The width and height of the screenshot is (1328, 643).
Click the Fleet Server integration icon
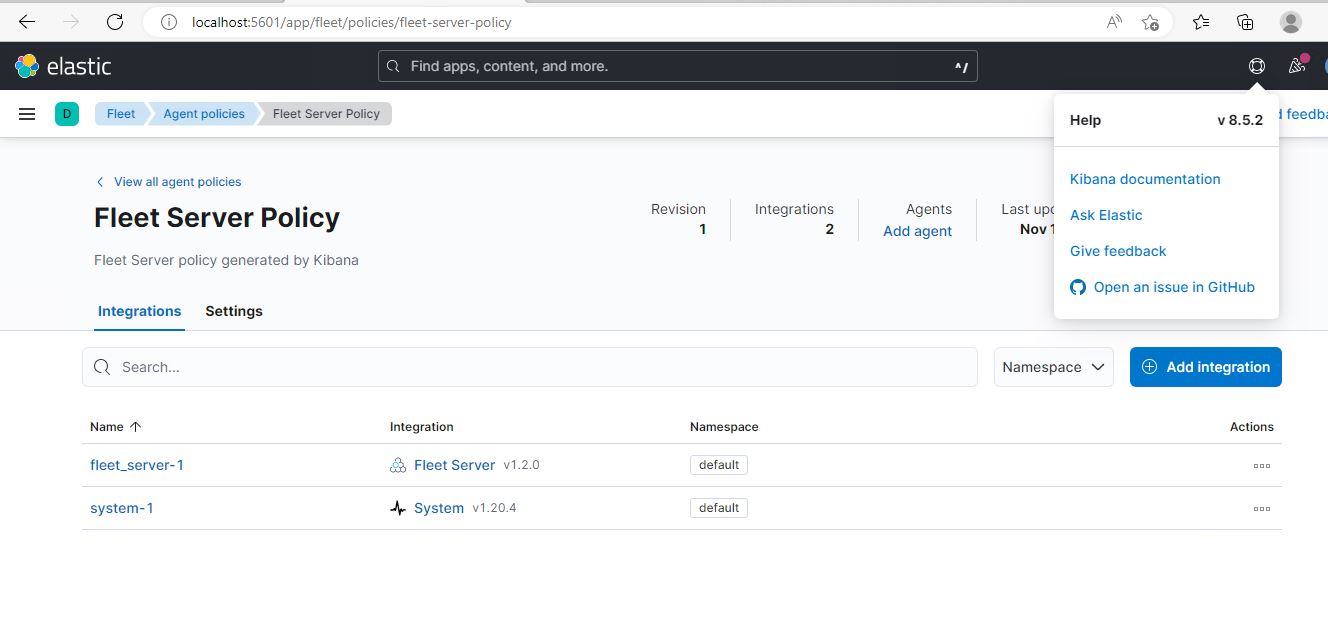pyautogui.click(x=397, y=464)
